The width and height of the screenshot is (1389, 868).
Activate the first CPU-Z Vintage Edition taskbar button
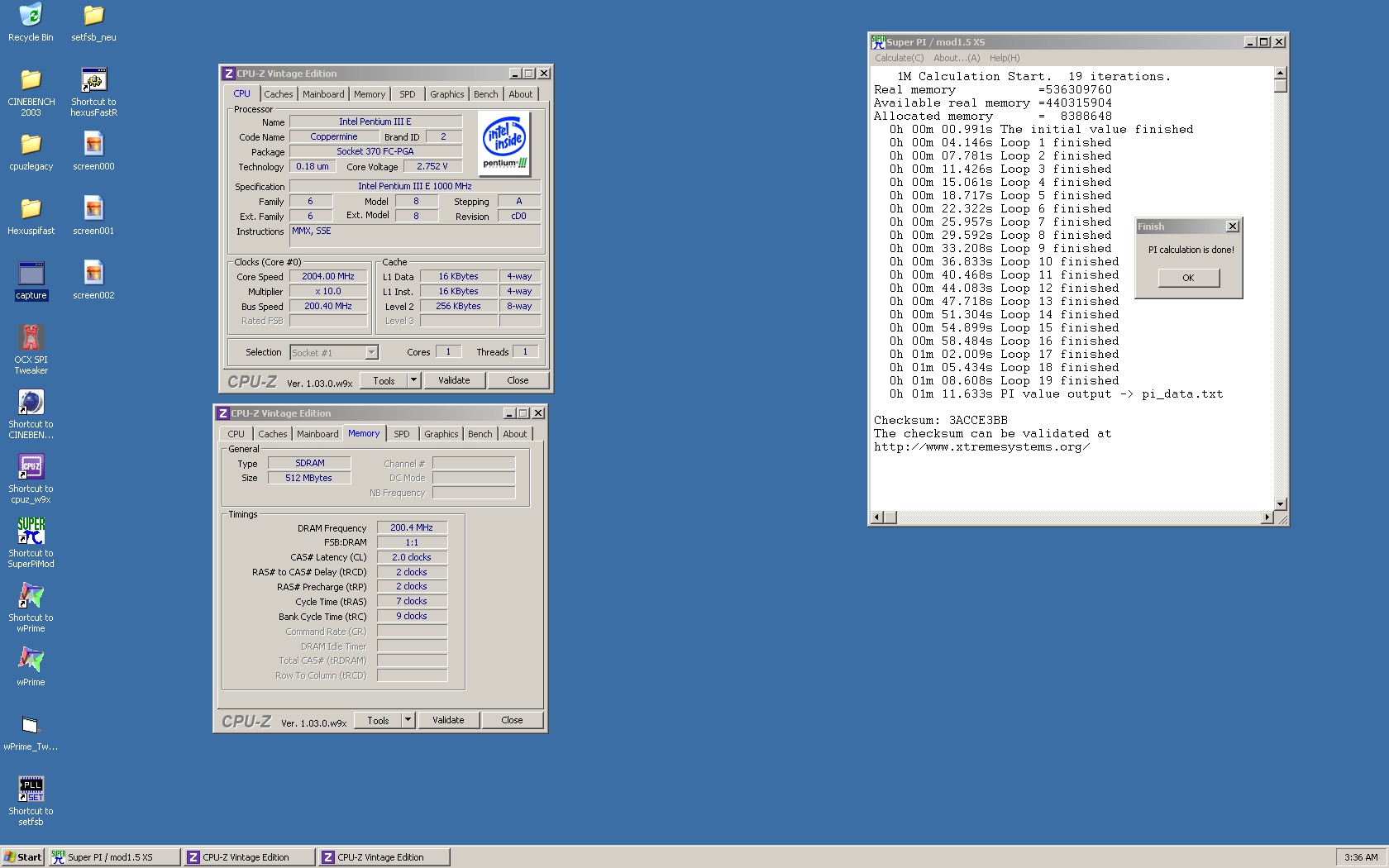249,857
